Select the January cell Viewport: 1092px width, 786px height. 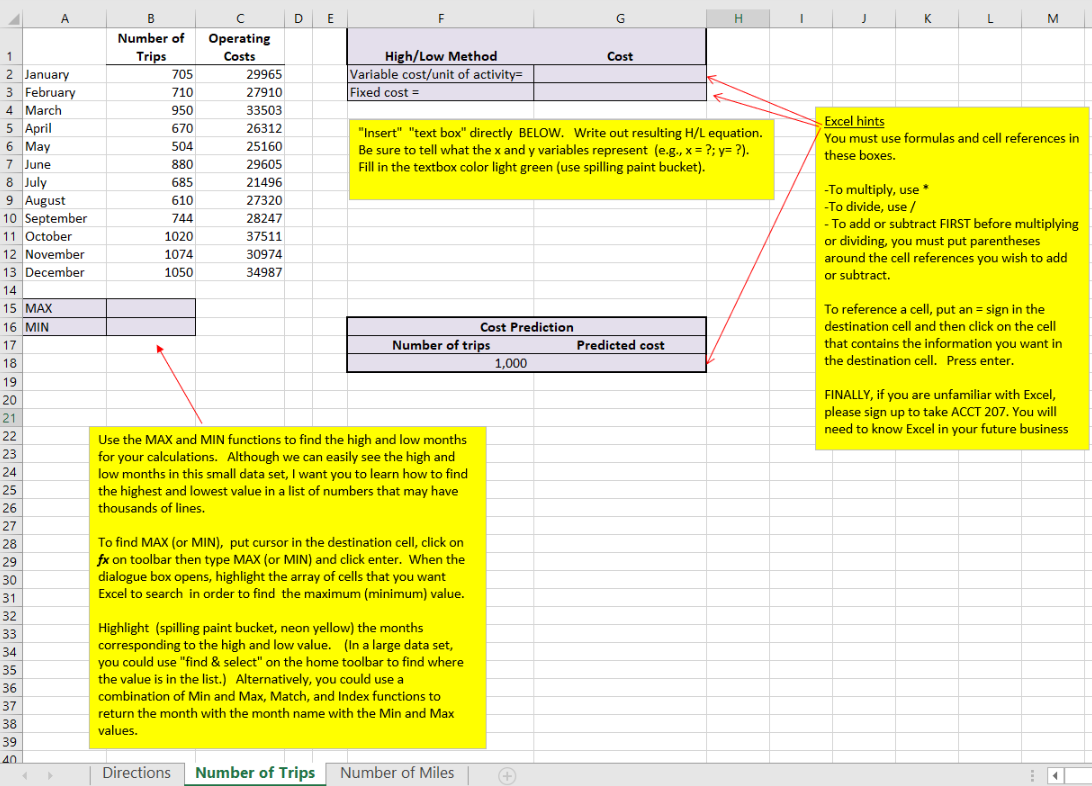point(65,74)
